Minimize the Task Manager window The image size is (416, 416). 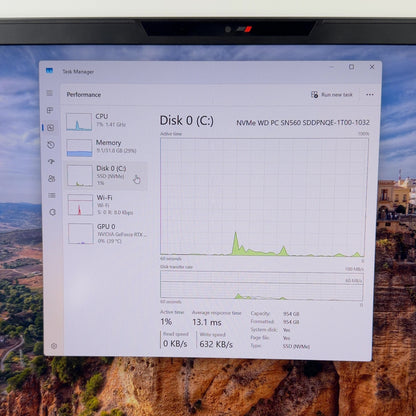coord(332,67)
